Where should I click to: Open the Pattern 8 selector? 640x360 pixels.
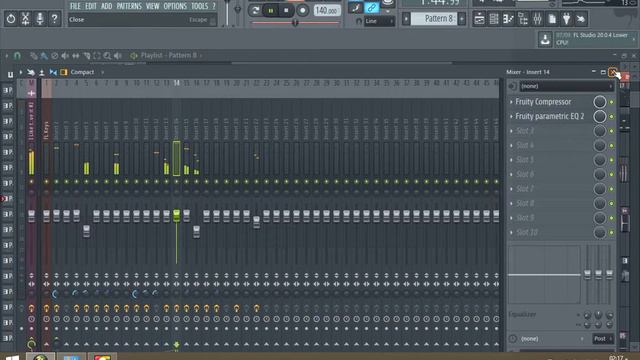click(x=434, y=19)
